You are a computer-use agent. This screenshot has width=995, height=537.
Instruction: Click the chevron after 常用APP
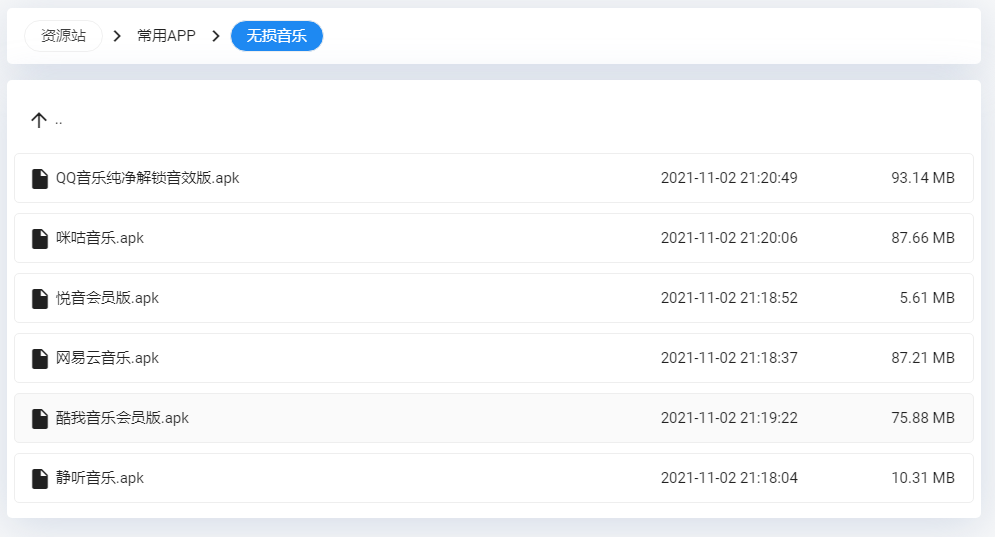pos(216,36)
